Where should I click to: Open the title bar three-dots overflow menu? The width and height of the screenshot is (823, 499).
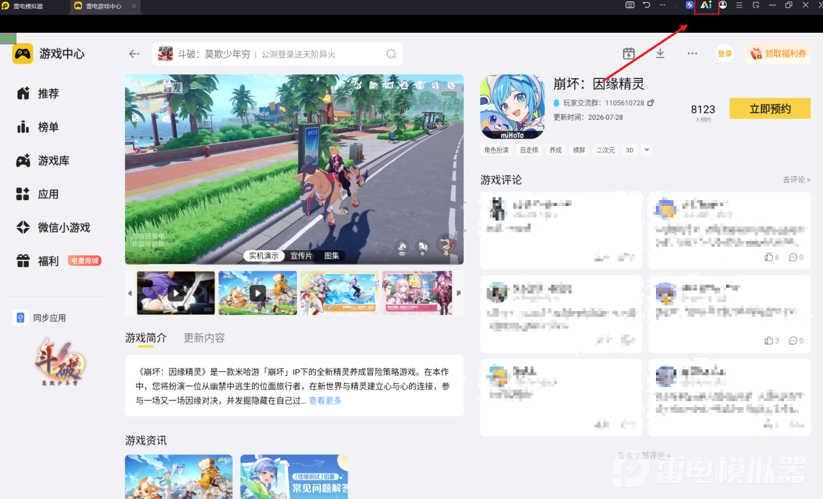click(x=663, y=5)
